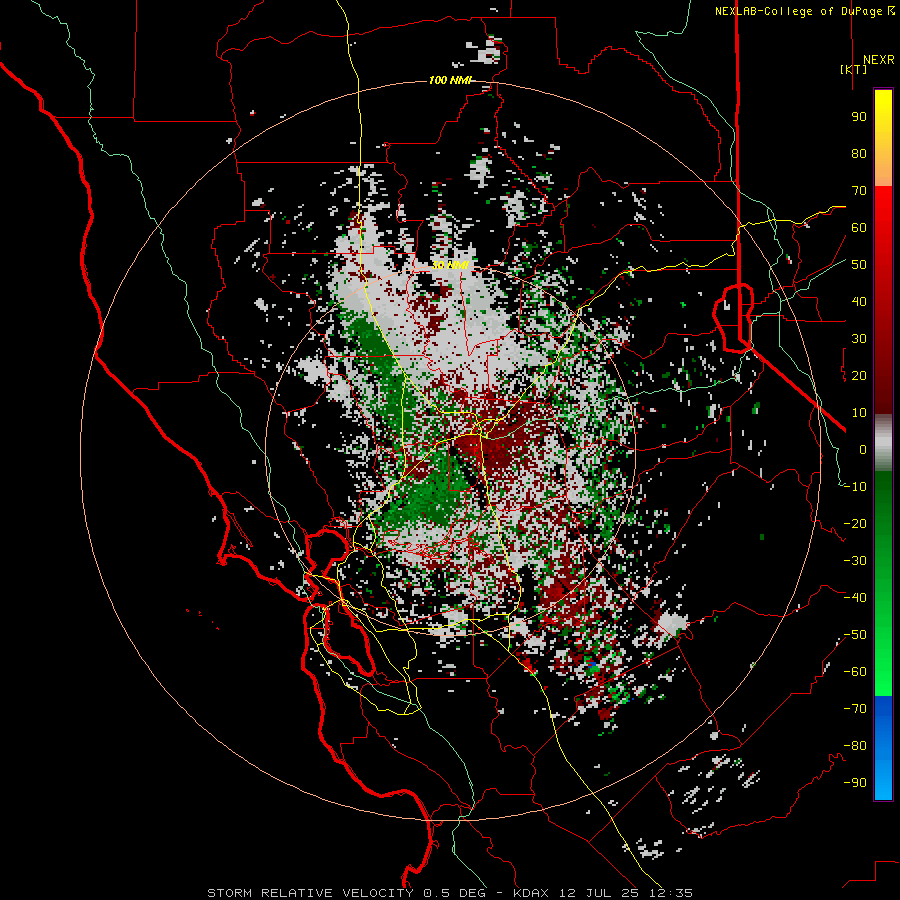Click the 0 value on the velocity scale

[863, 449]
